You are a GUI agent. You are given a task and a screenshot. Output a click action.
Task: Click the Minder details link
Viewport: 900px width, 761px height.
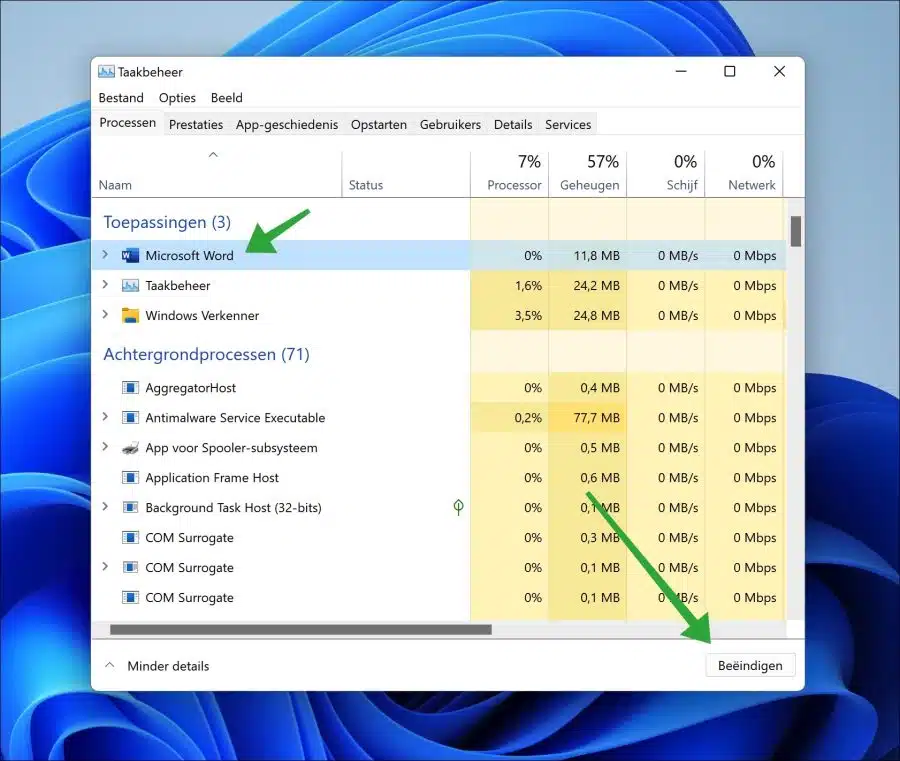(x=168, y=666)
